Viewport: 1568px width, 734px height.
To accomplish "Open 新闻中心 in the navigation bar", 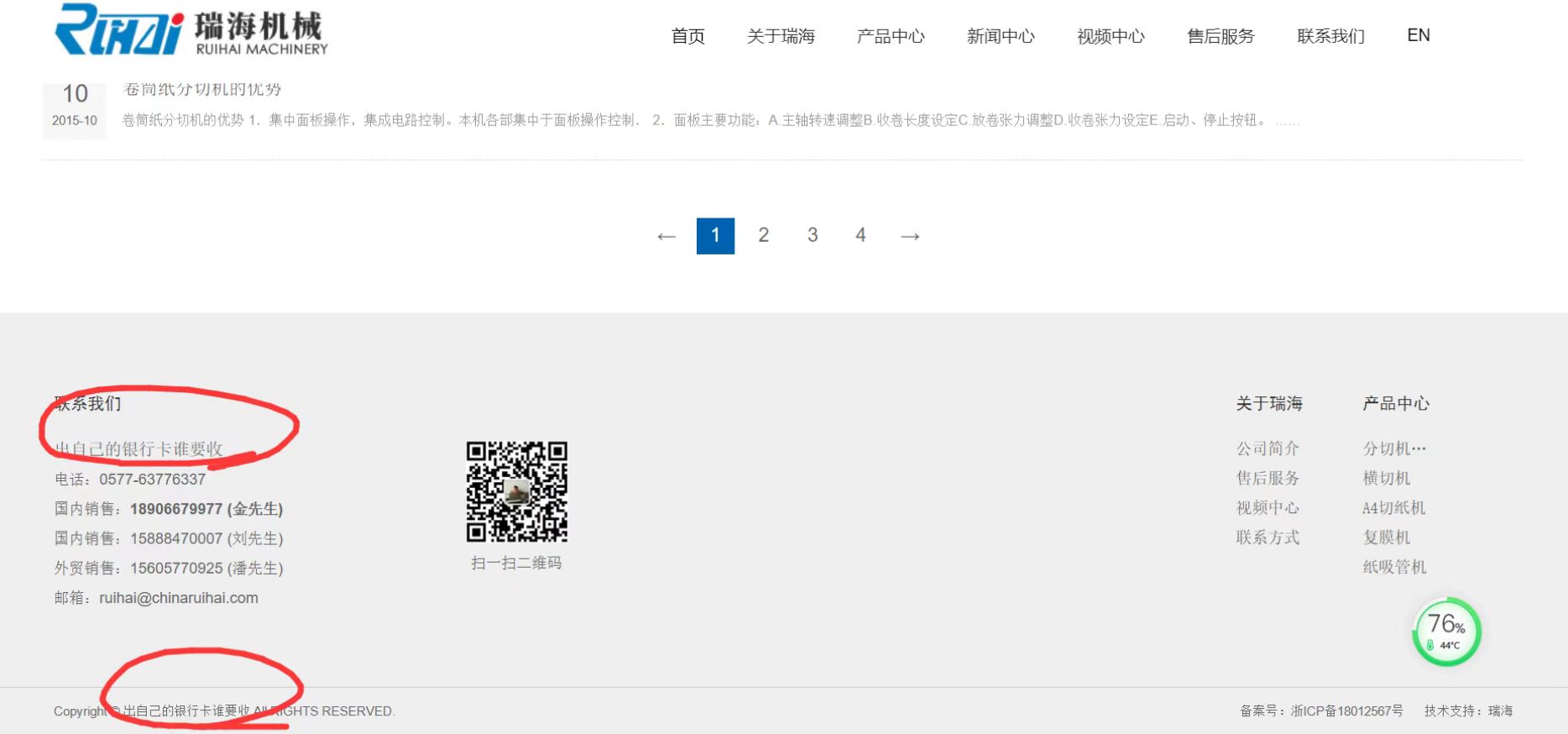I will tap(1001, 36).
